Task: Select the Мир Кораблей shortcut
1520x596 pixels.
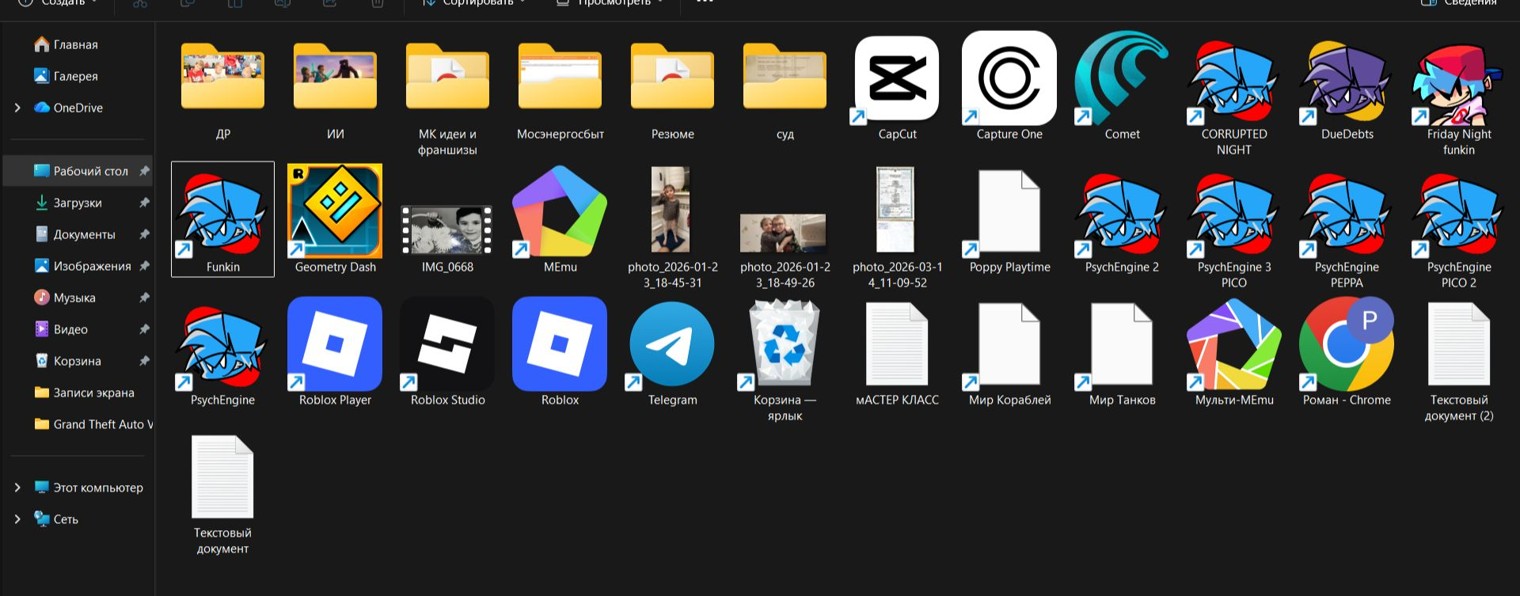Action: point(1009,352)
